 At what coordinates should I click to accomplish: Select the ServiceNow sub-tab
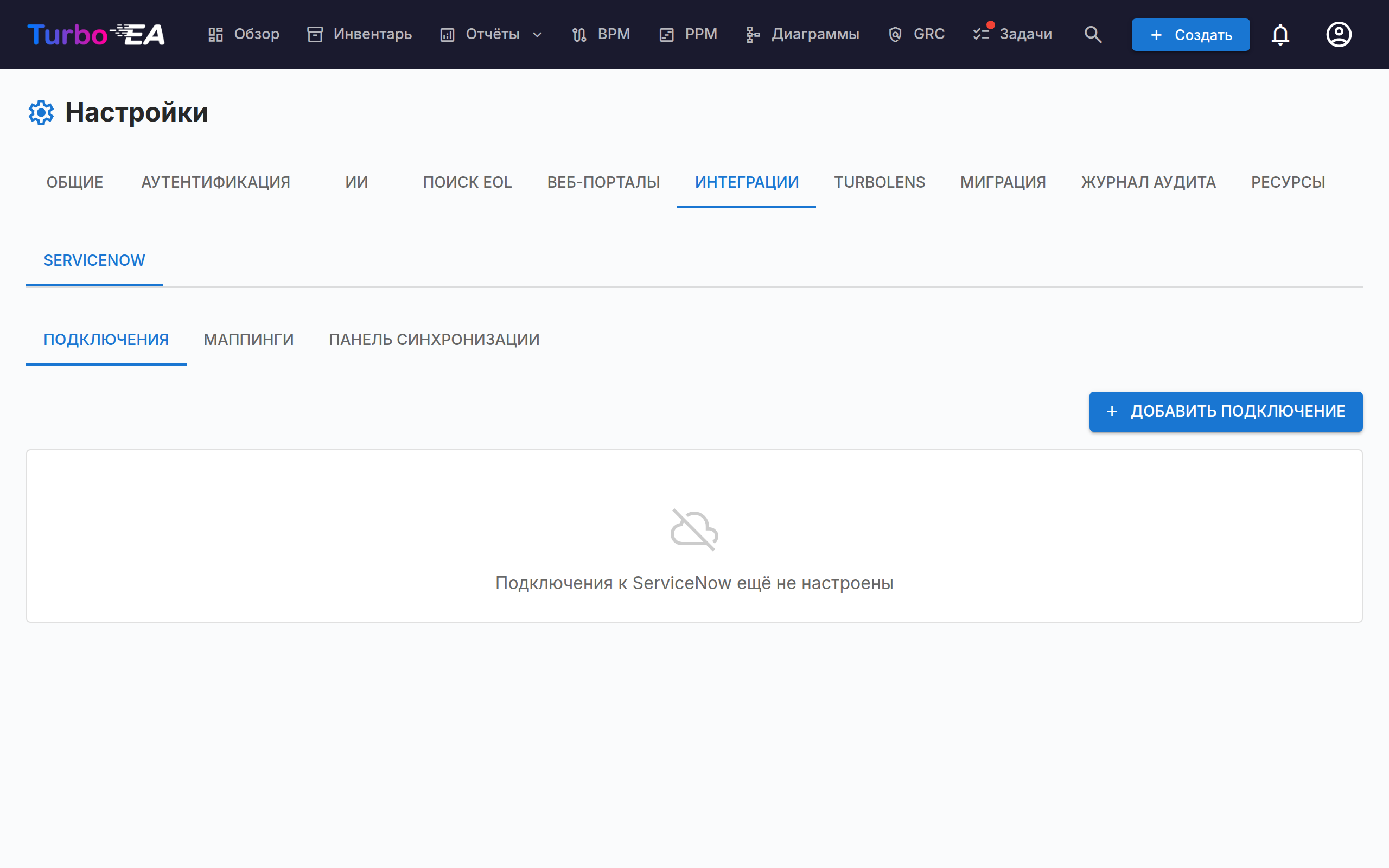pyautogui.click(x=94, y=260)
